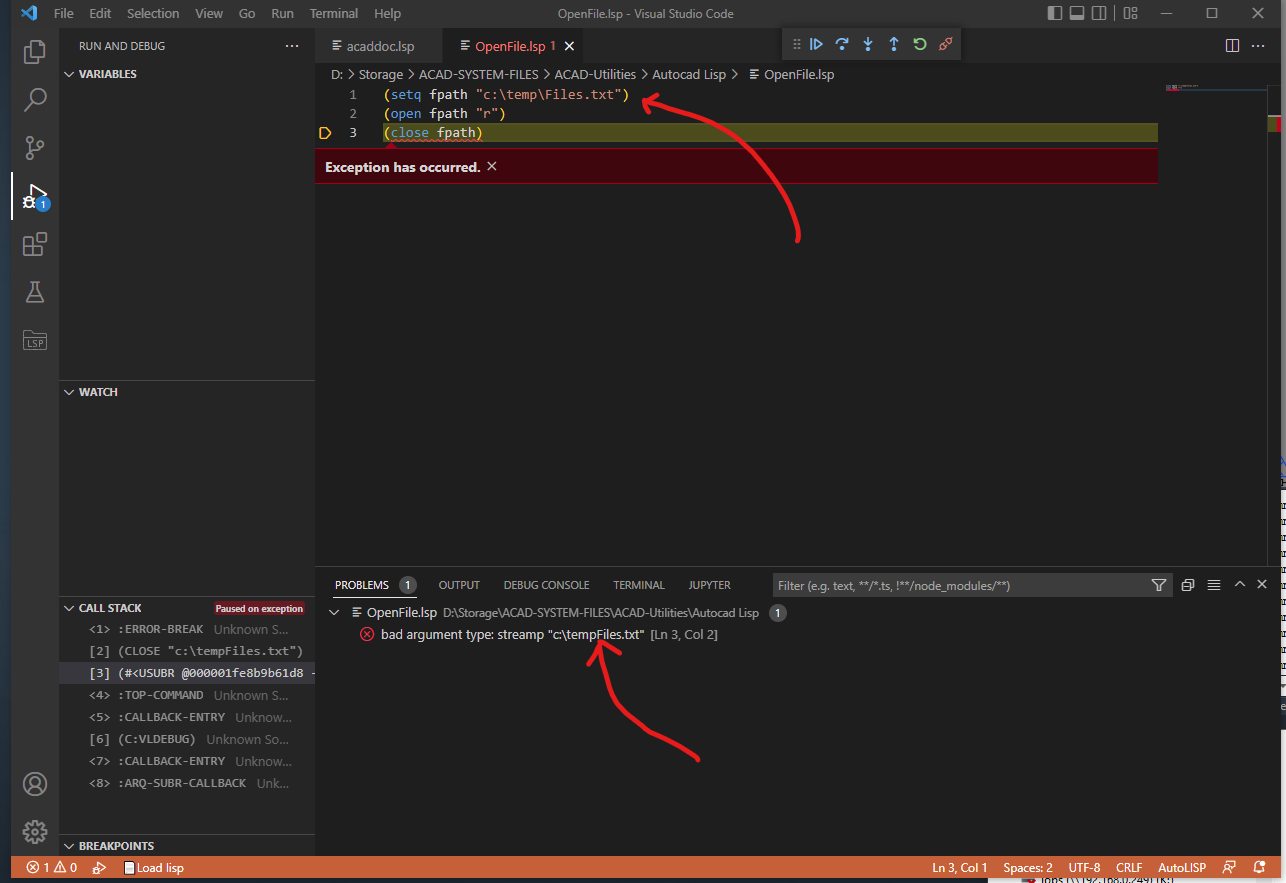Viewport: 1286px width, 883px height.
Task: Click the Disconnect debugger icon
Action: 945,44
